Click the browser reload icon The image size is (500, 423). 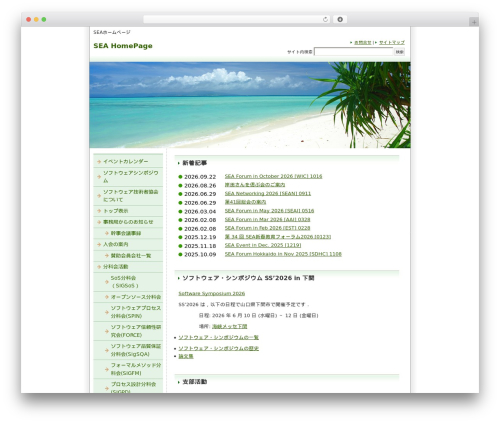pyautogui.click(x=325, y=19)
